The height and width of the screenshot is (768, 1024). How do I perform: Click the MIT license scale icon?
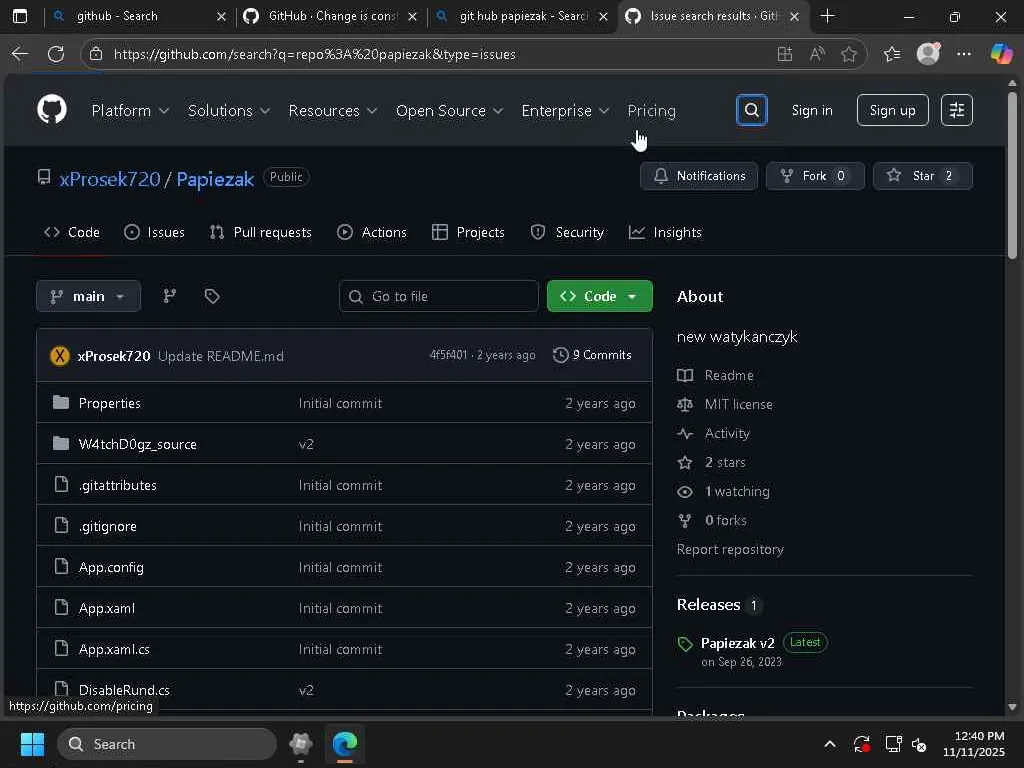pyautogui.click(x=684, y=404)
